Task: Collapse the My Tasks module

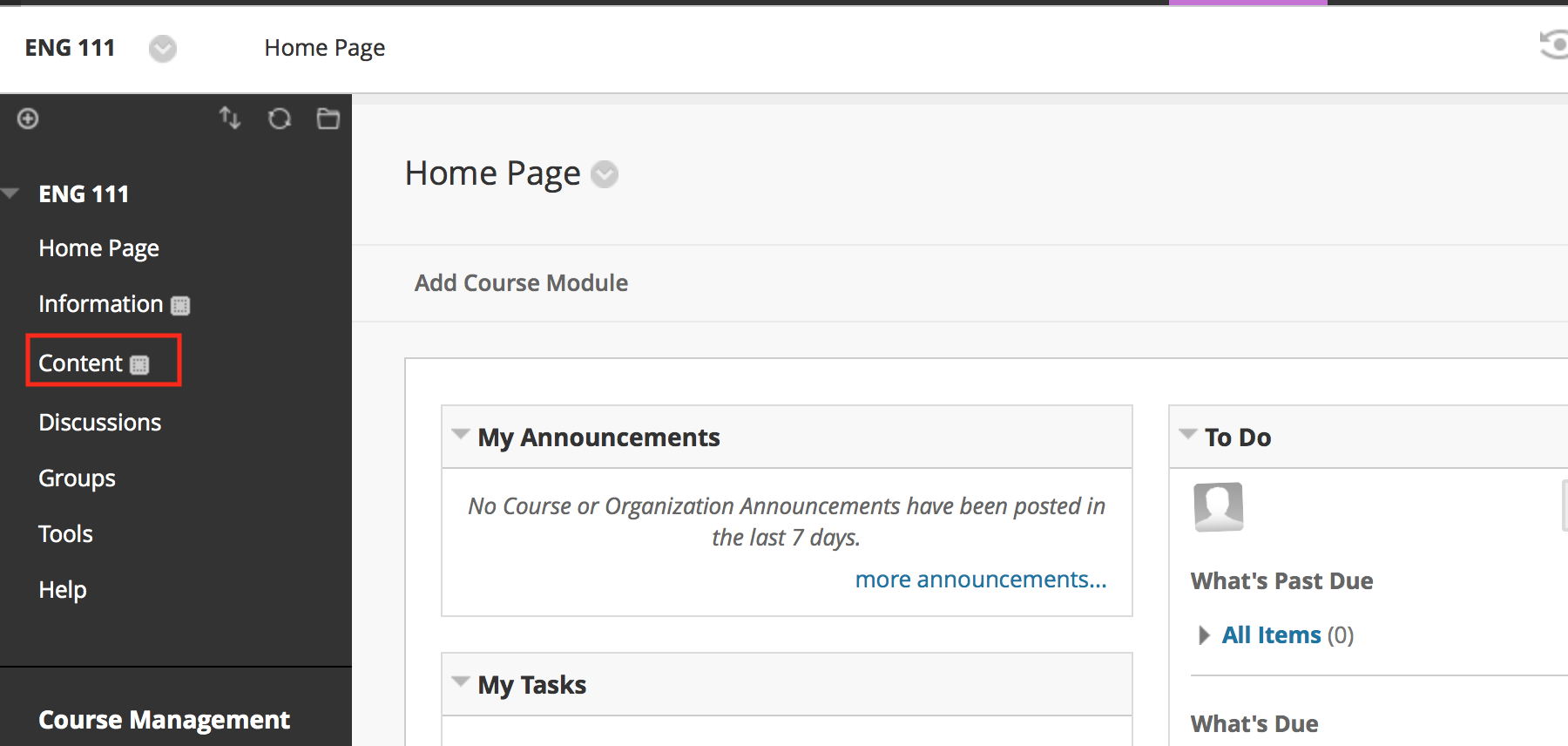Action: pos(461,682)
